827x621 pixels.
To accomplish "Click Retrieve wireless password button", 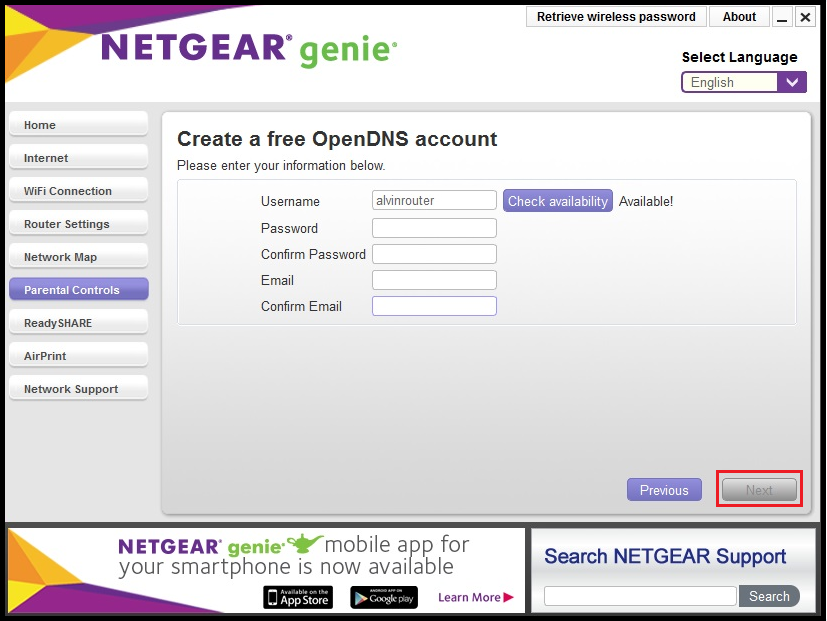I will click(616, 17).
